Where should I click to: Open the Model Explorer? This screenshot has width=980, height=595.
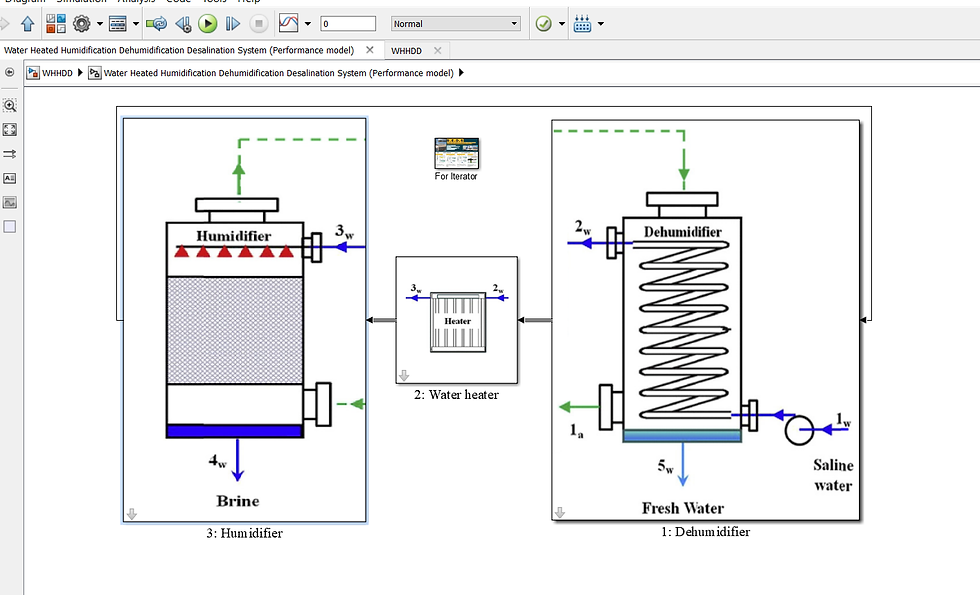pyautogui.click(x=118, y=24)
